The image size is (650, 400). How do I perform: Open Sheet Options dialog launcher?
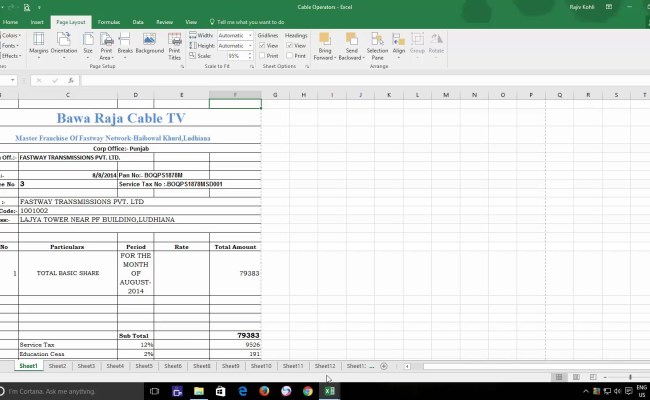[x=307, y=66]
